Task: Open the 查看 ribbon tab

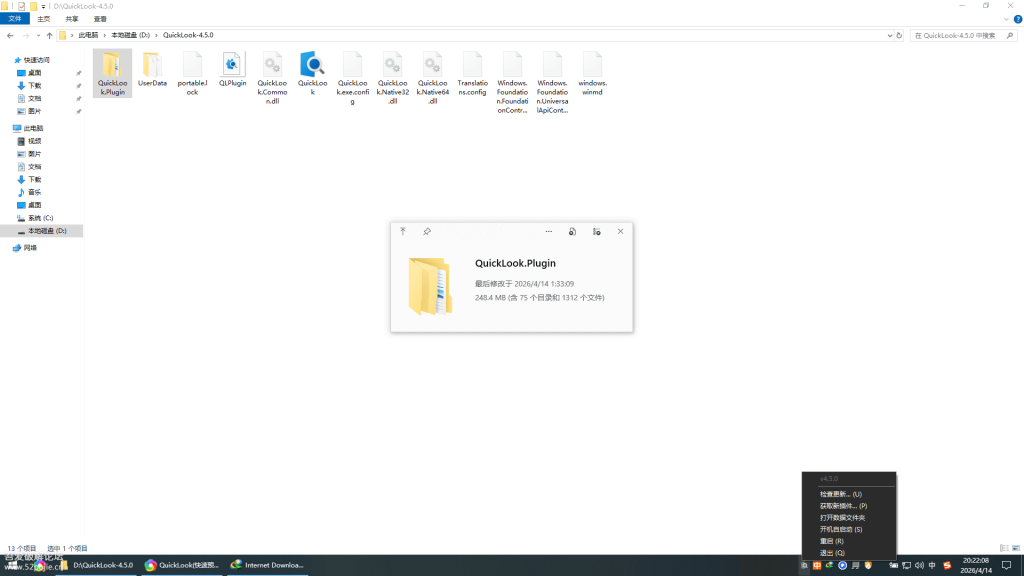Action: click(x=100, y=19)
